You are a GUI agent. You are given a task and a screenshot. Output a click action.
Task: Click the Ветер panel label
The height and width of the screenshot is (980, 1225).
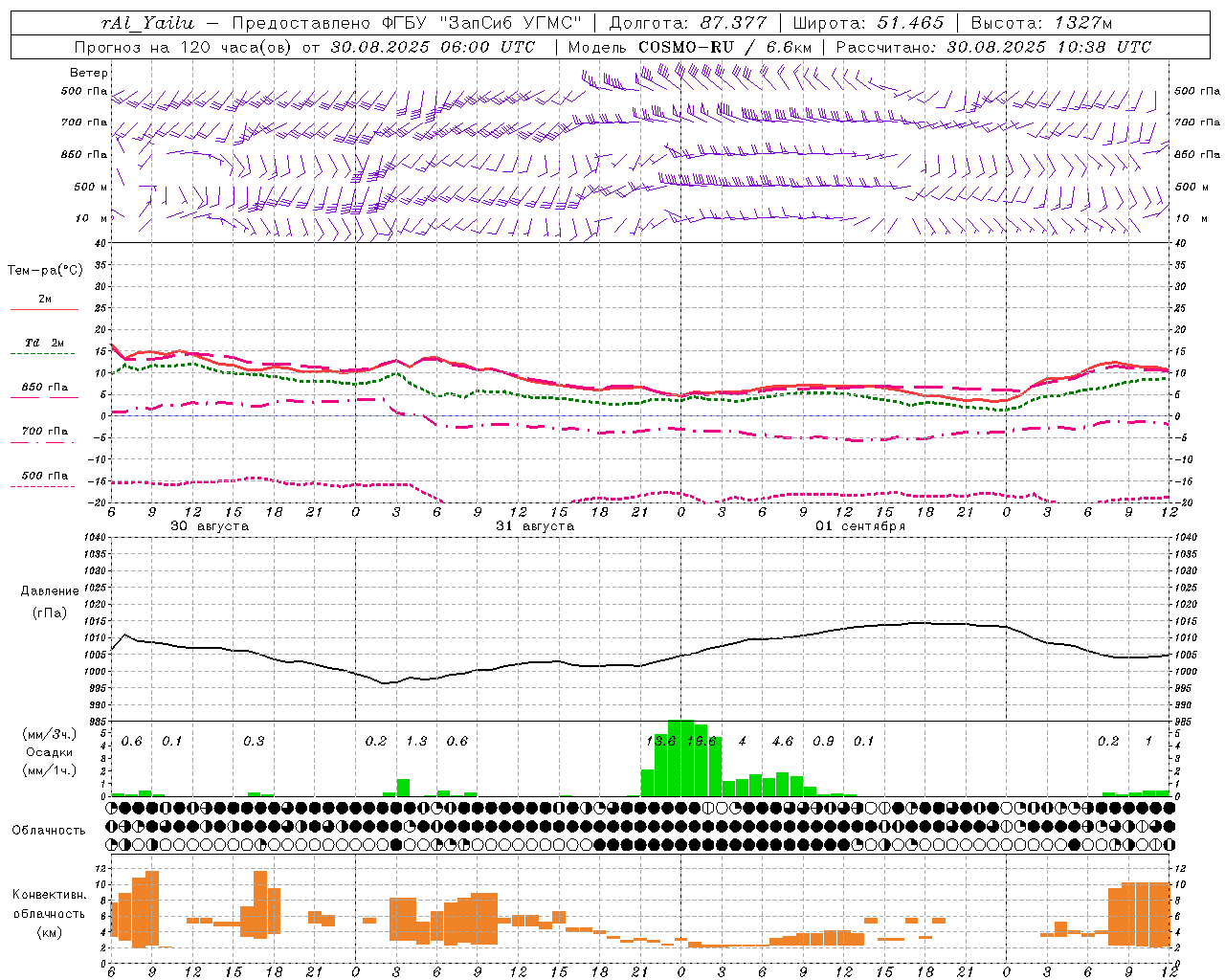[x=89, y=73]
